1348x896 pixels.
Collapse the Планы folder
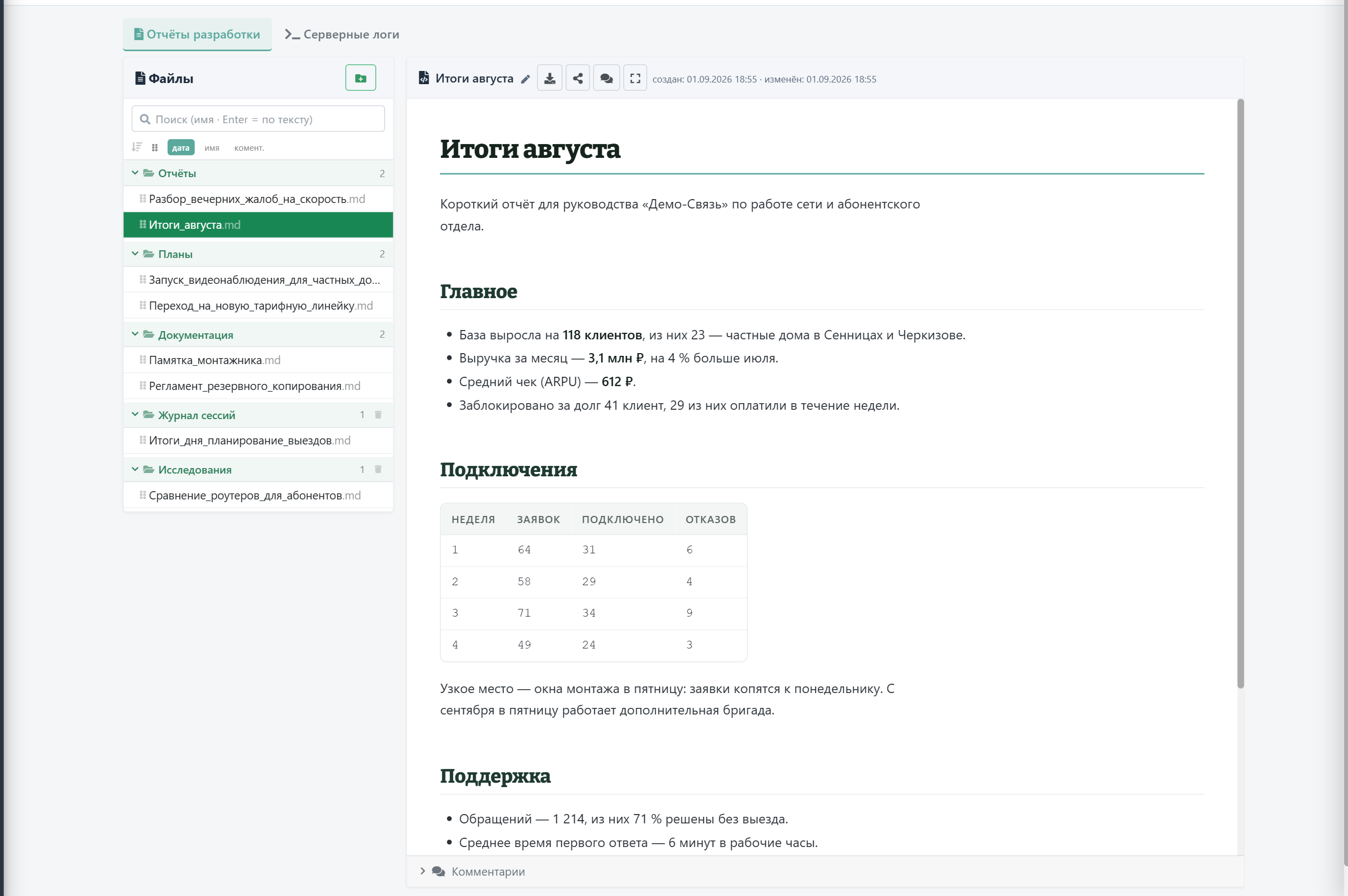point(135,254)
